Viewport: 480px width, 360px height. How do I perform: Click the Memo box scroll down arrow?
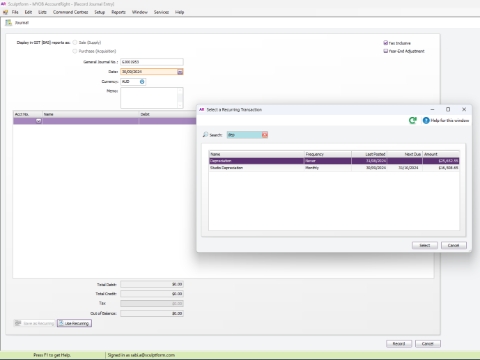(181, 105)
